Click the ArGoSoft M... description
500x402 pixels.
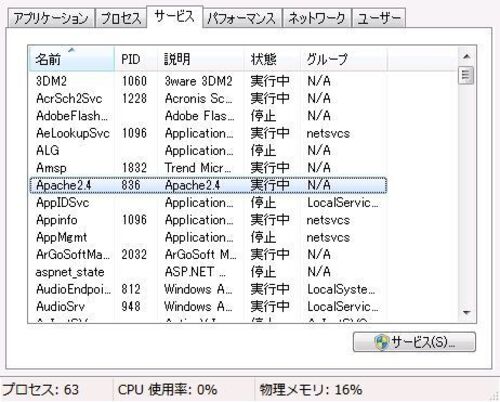click(x=200, y=254)
